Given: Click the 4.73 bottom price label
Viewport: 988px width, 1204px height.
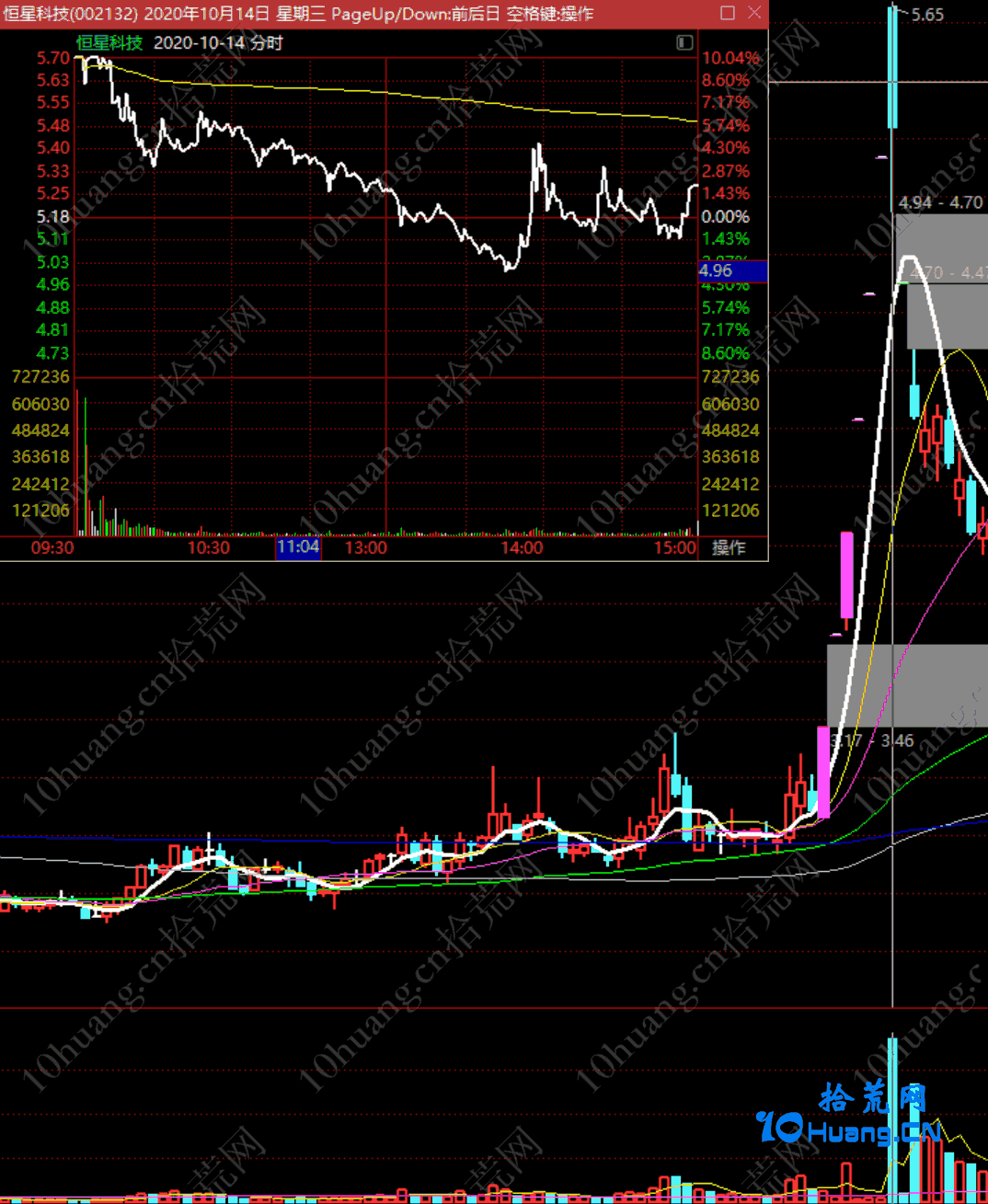Looking at the screenshot, I should pos(53,353).
